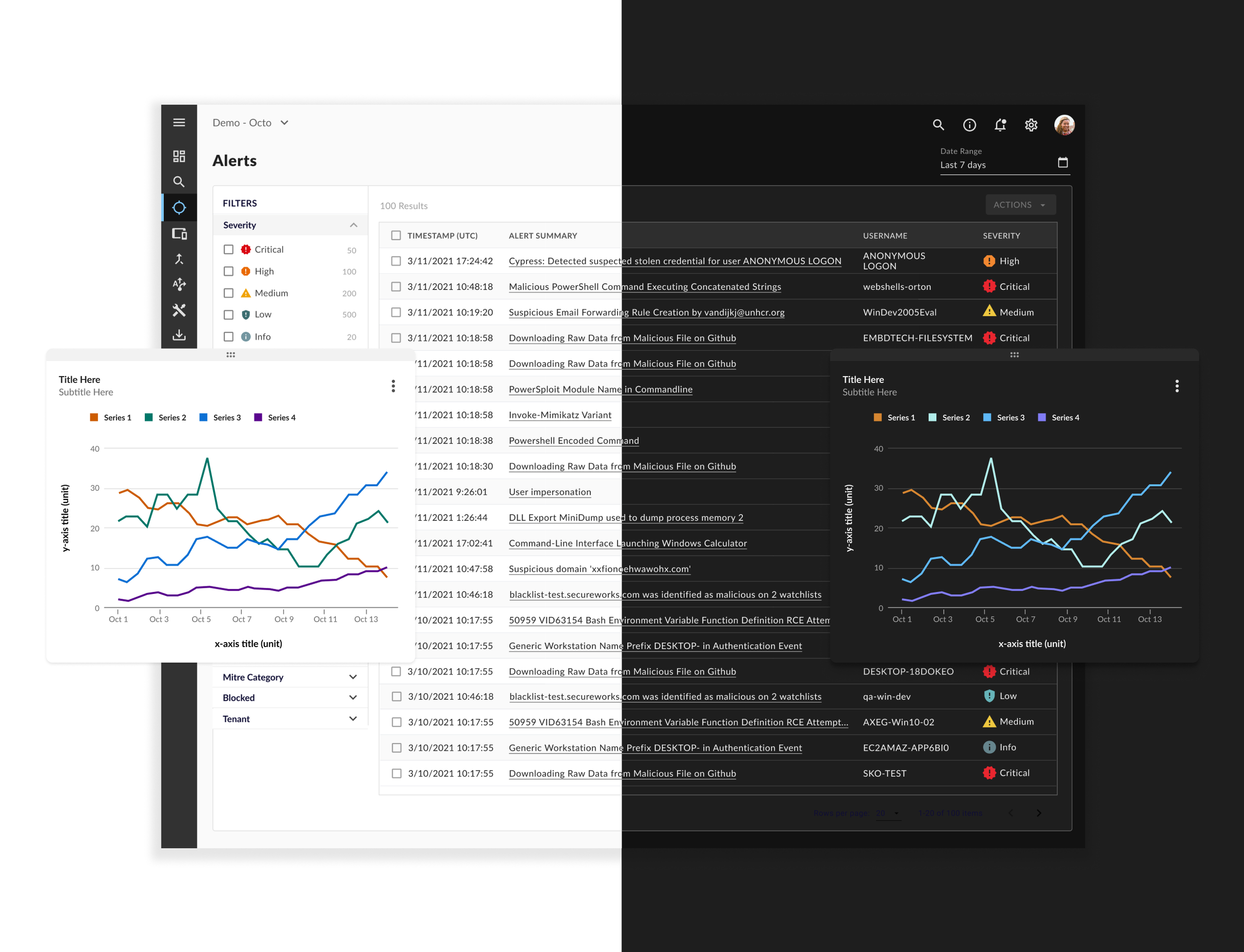1244x952 pixels.
Task: Click the download icon in sidebar
Action: 179,335
